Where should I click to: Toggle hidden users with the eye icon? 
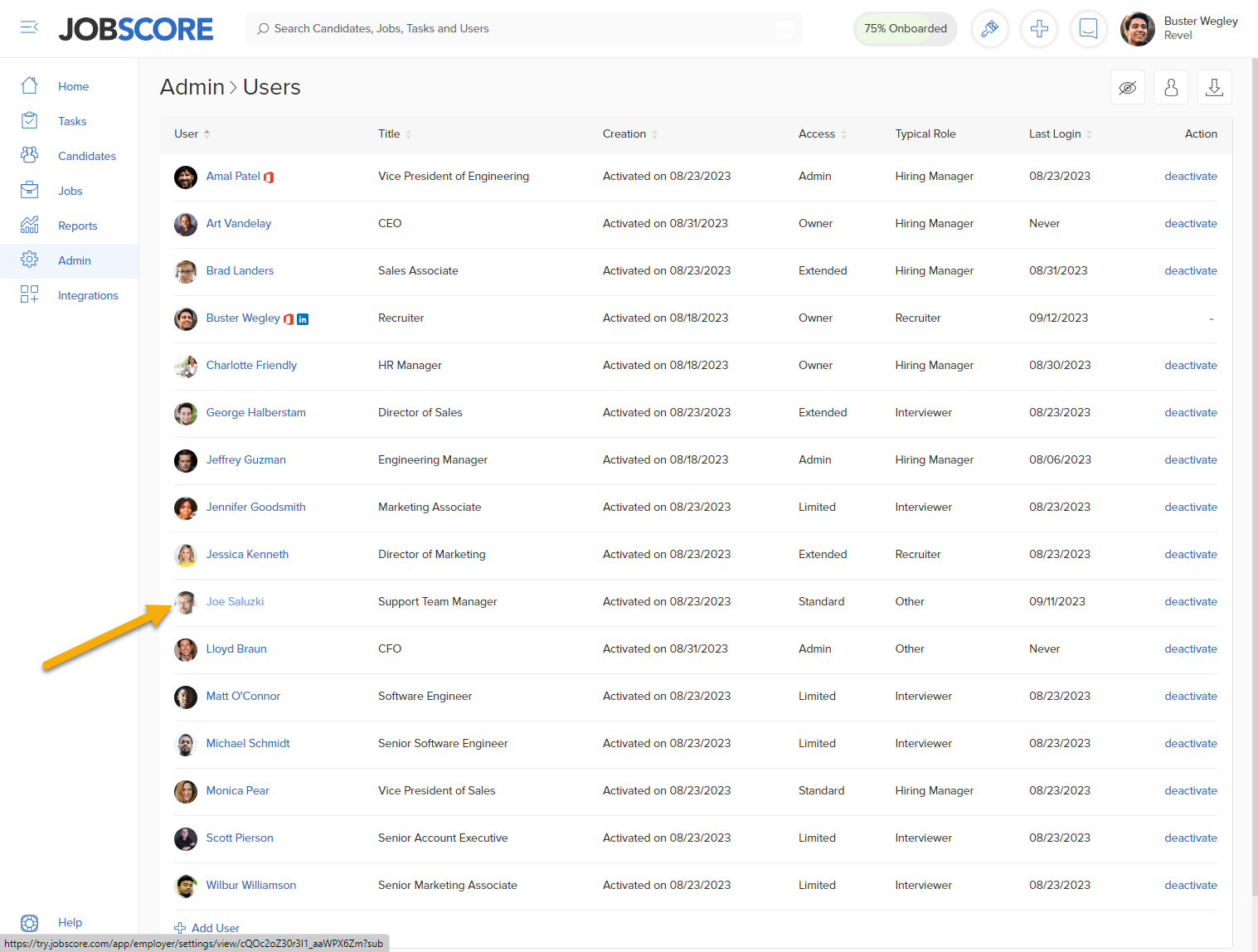pyautogui.click(x=1128, y=87)
